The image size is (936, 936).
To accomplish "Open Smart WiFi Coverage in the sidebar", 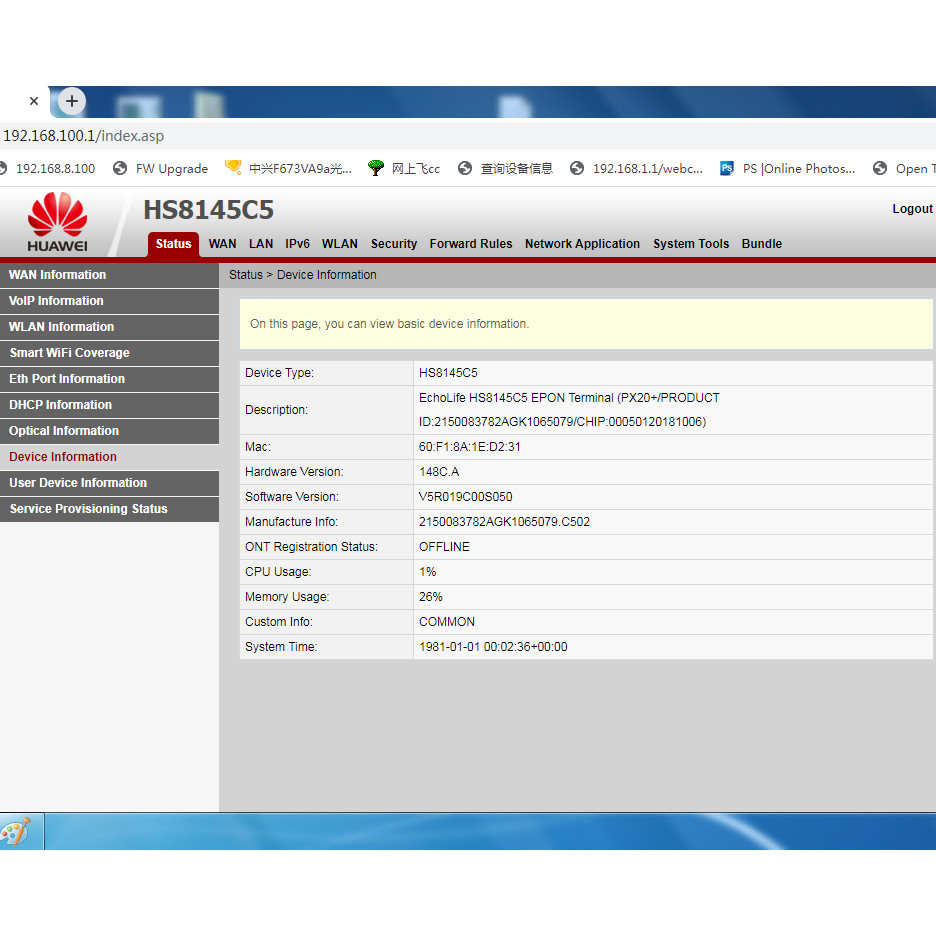I will coord(69,353).
